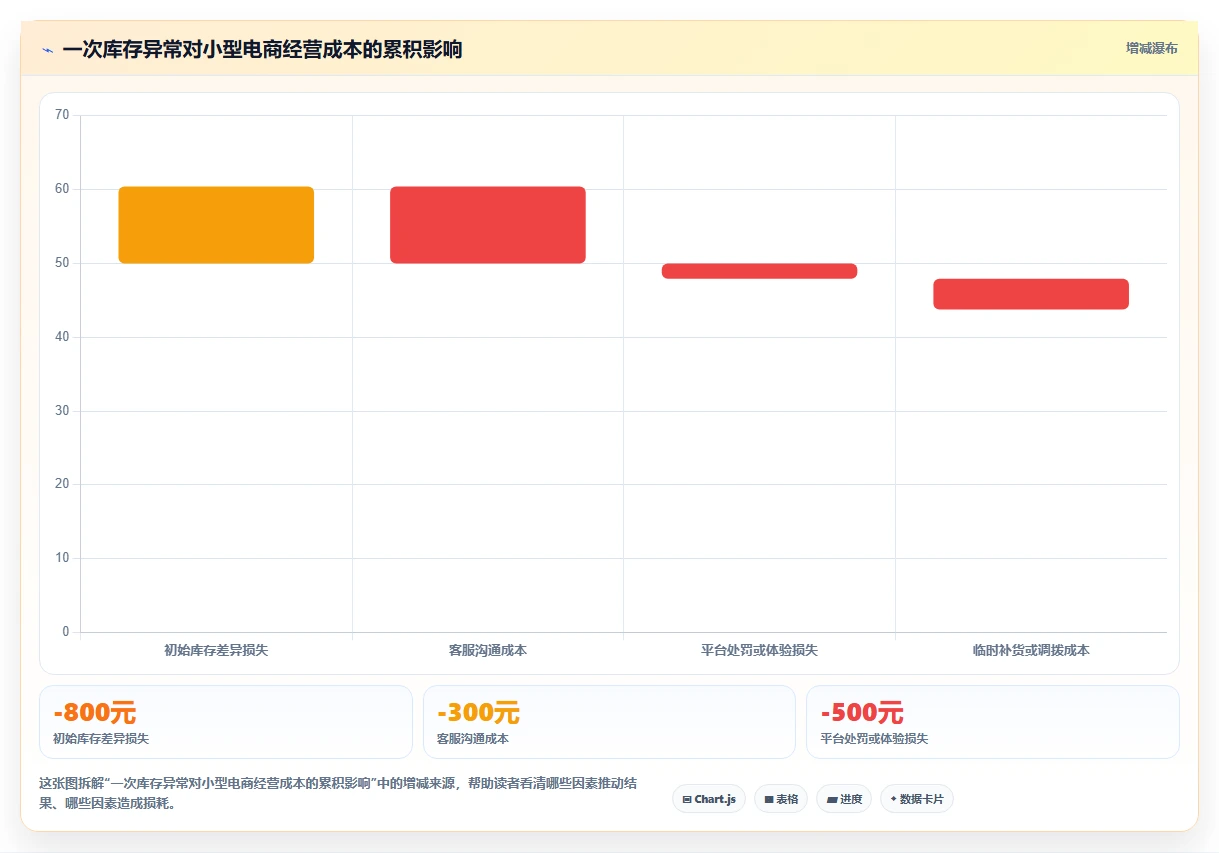
Task: Click the -800元 value card
Action: [x=226, y=722]
